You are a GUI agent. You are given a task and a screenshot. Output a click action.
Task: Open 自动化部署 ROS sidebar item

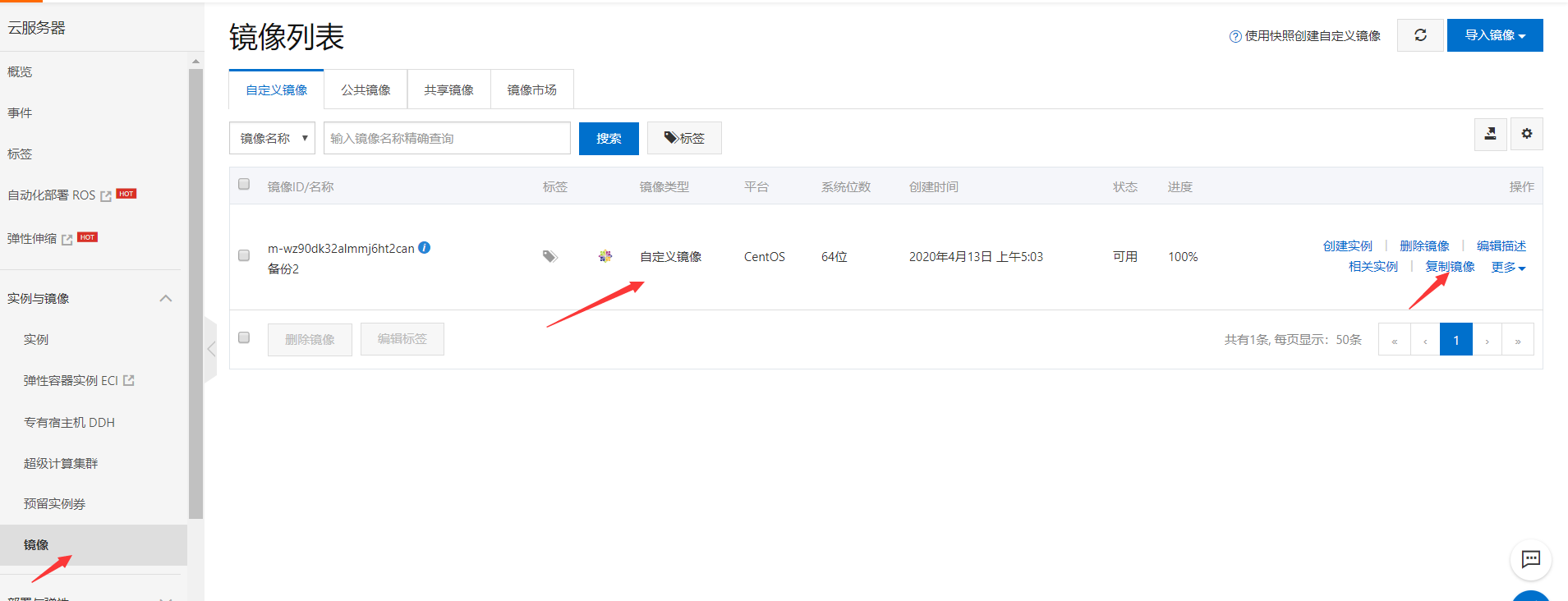[51, 195]
